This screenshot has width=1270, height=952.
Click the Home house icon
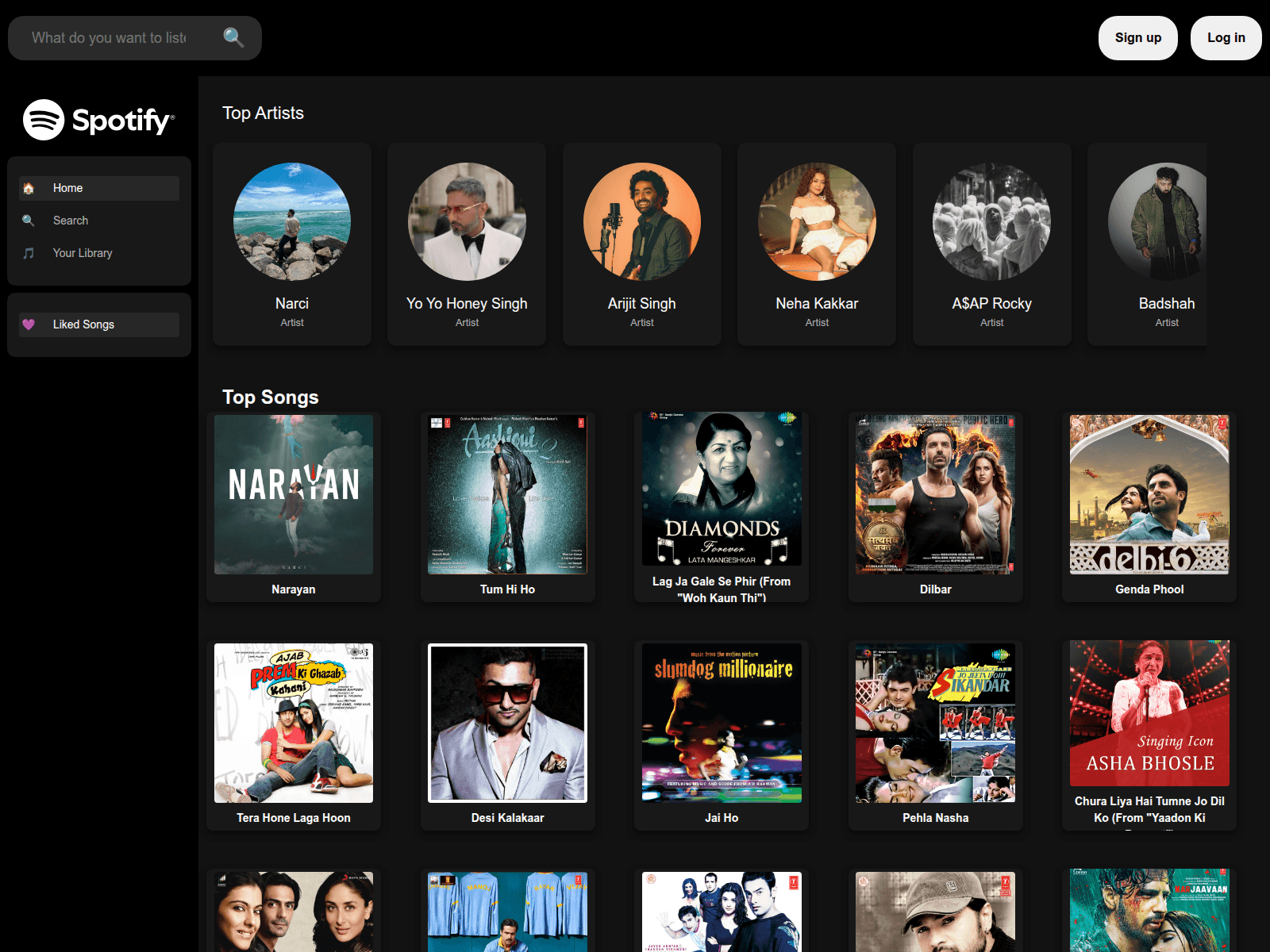point(29,188)
